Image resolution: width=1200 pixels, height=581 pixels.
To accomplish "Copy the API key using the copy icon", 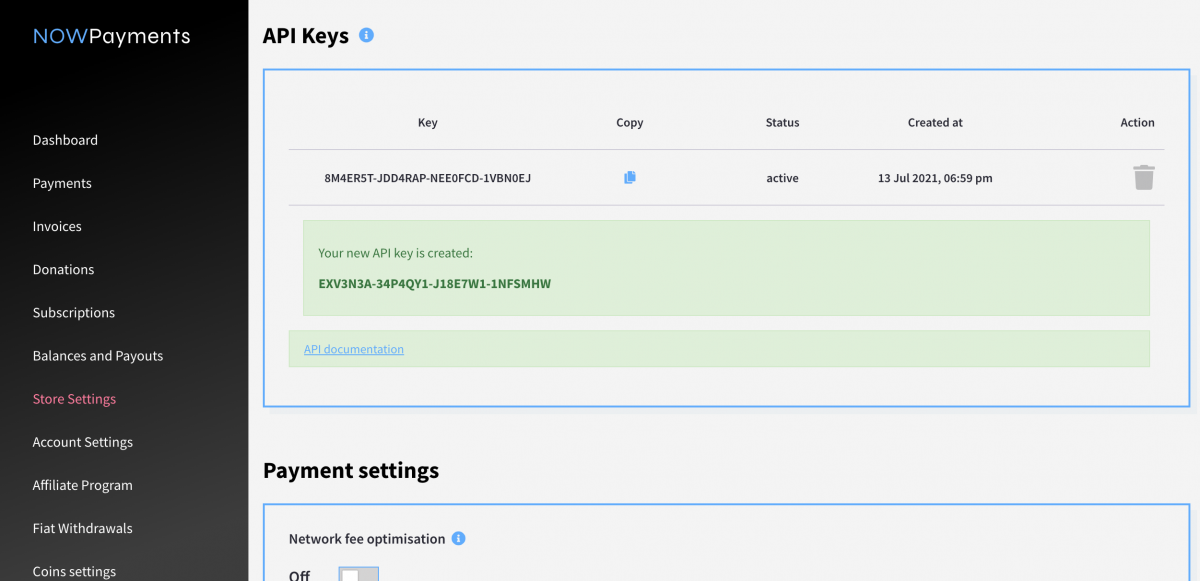I will pyautogui.click(x=629, y=177).
